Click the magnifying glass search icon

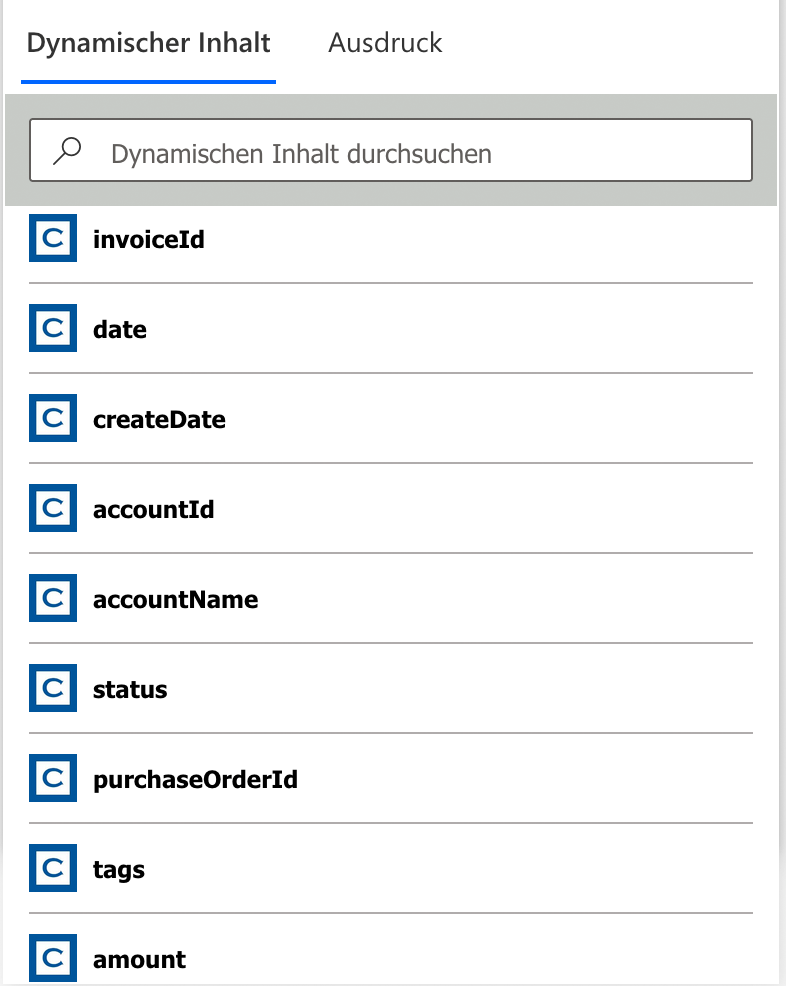pyautogui.click(x=67, y=151)
